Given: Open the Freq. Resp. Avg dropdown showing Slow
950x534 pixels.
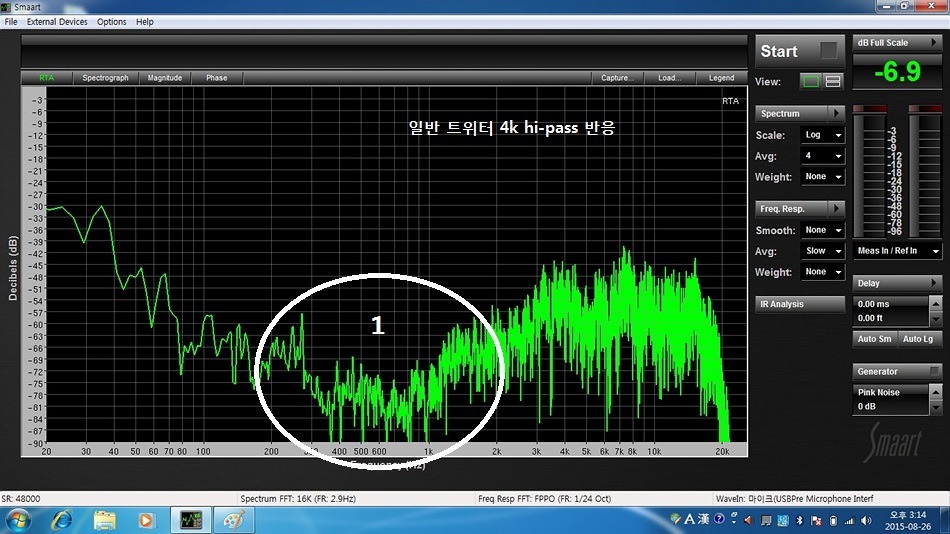Looking at the screenshot, I should (823, 251).
